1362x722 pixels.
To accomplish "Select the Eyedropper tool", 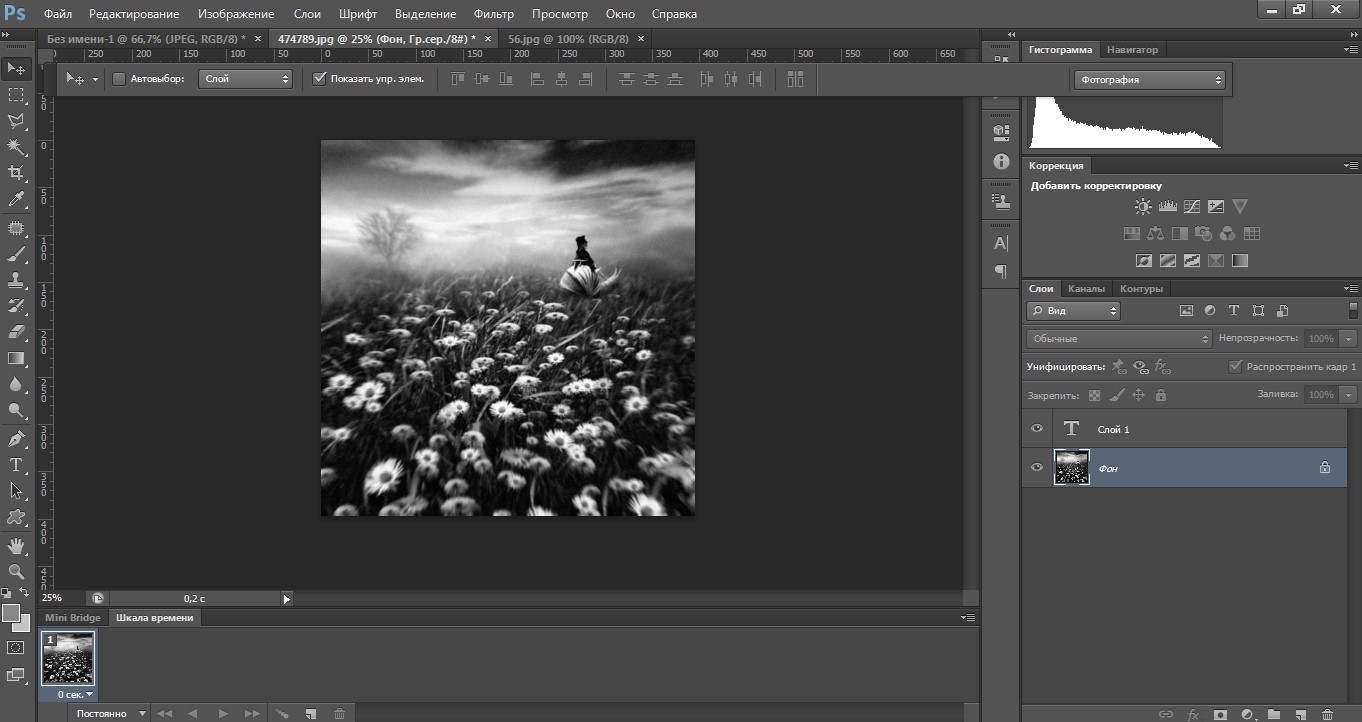I will tap(16, 199).
